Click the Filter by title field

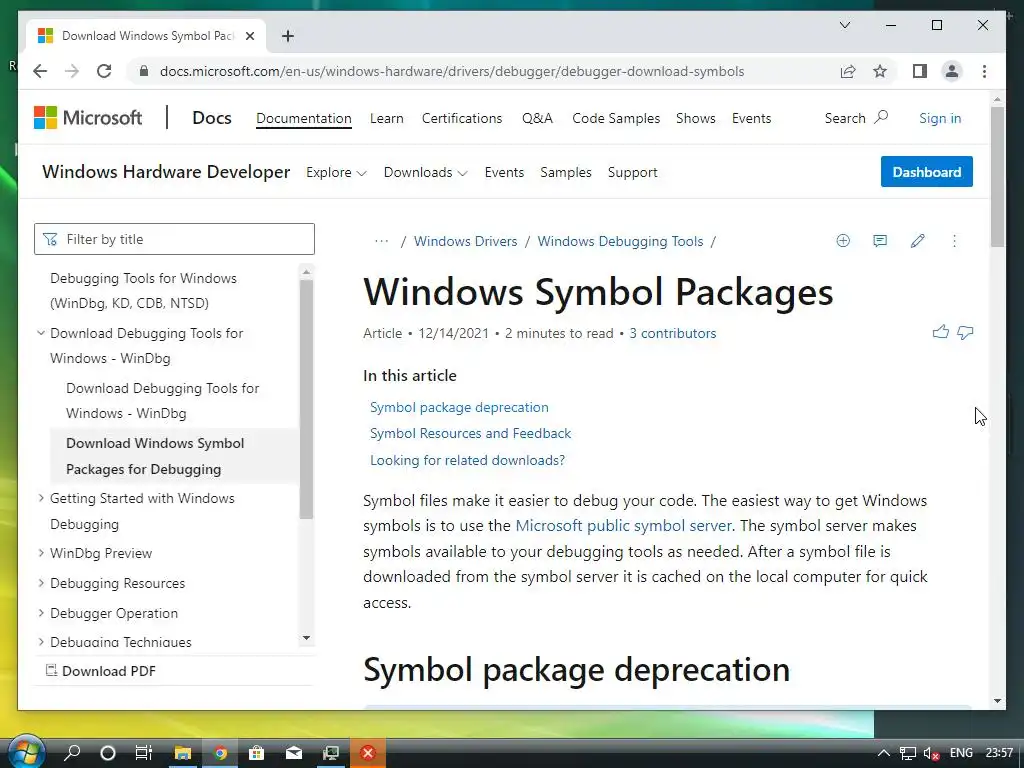click(x=174, y=239)
